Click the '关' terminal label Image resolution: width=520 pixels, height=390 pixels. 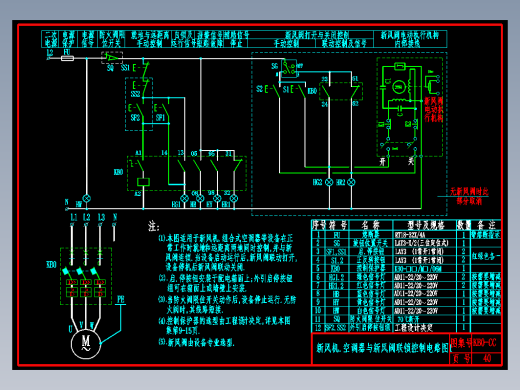point(411,161)
